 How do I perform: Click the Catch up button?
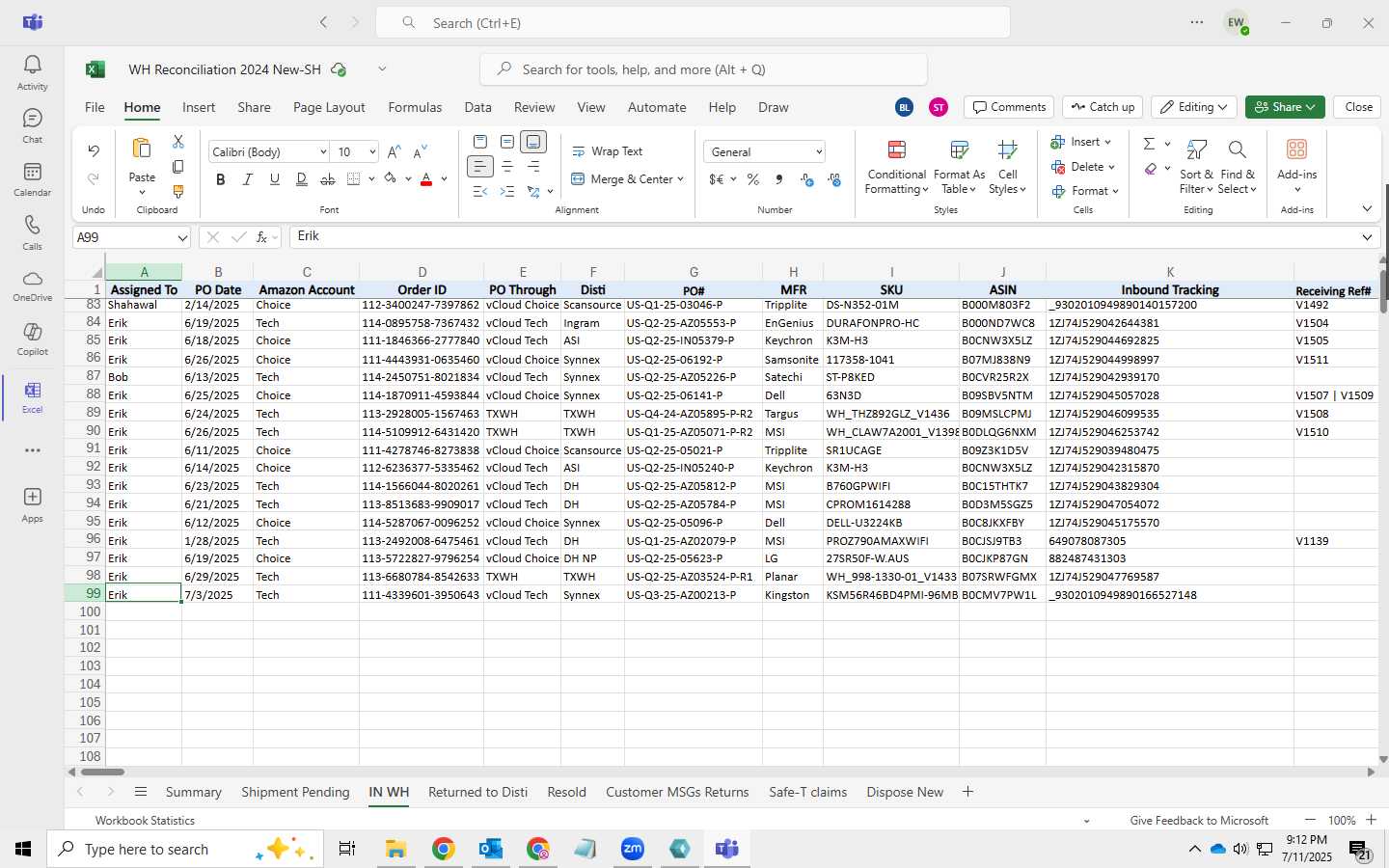(x=1103, y=107)
